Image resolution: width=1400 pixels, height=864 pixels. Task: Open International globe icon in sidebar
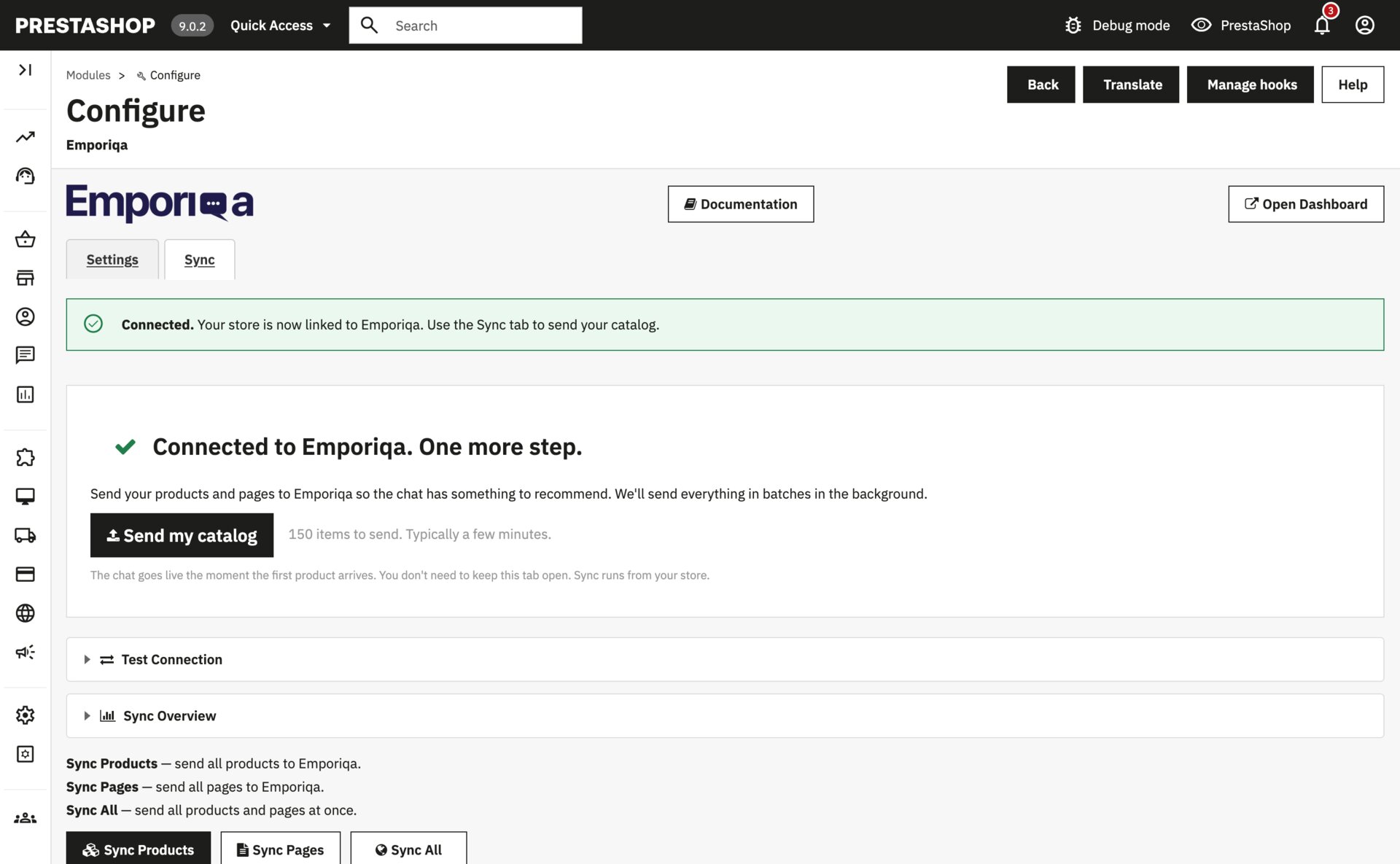(x=25, y=613)
